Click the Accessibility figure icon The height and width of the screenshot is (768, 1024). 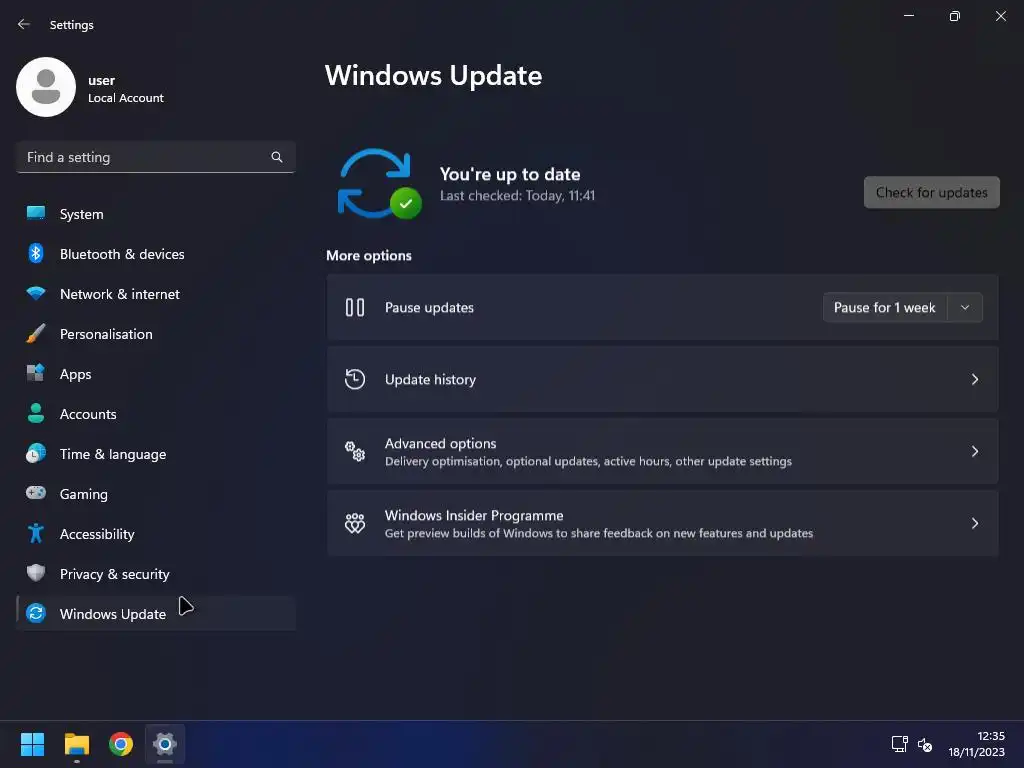click(x=36, y=533)
